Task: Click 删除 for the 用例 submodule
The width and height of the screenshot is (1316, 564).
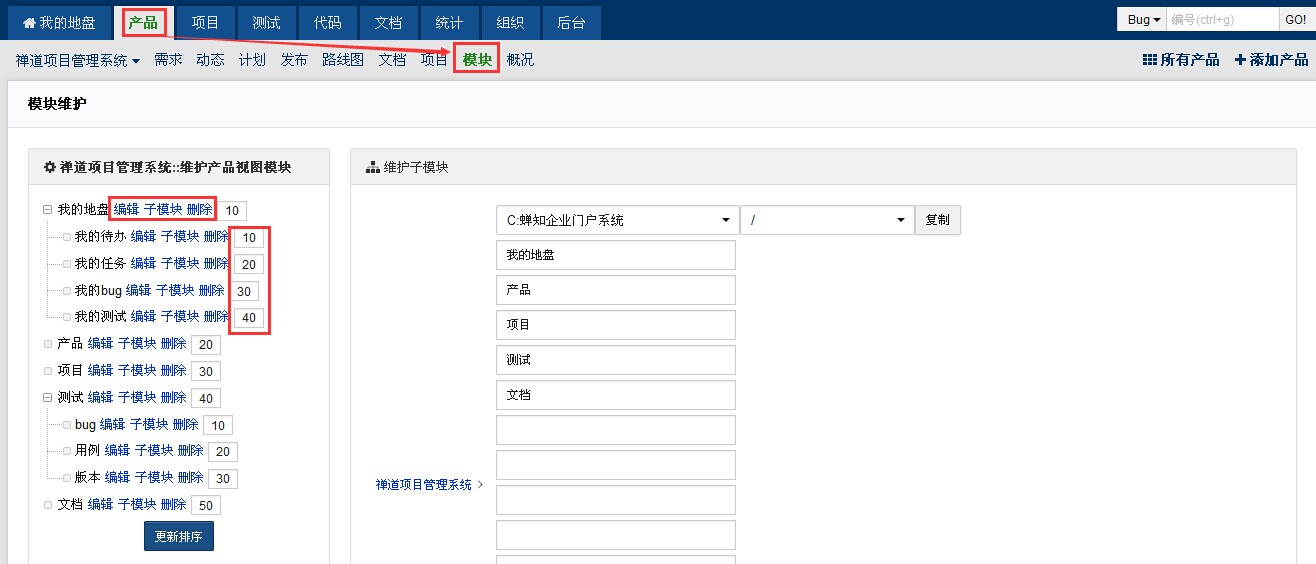Action: pyautogui.click(x=191, y=450)
